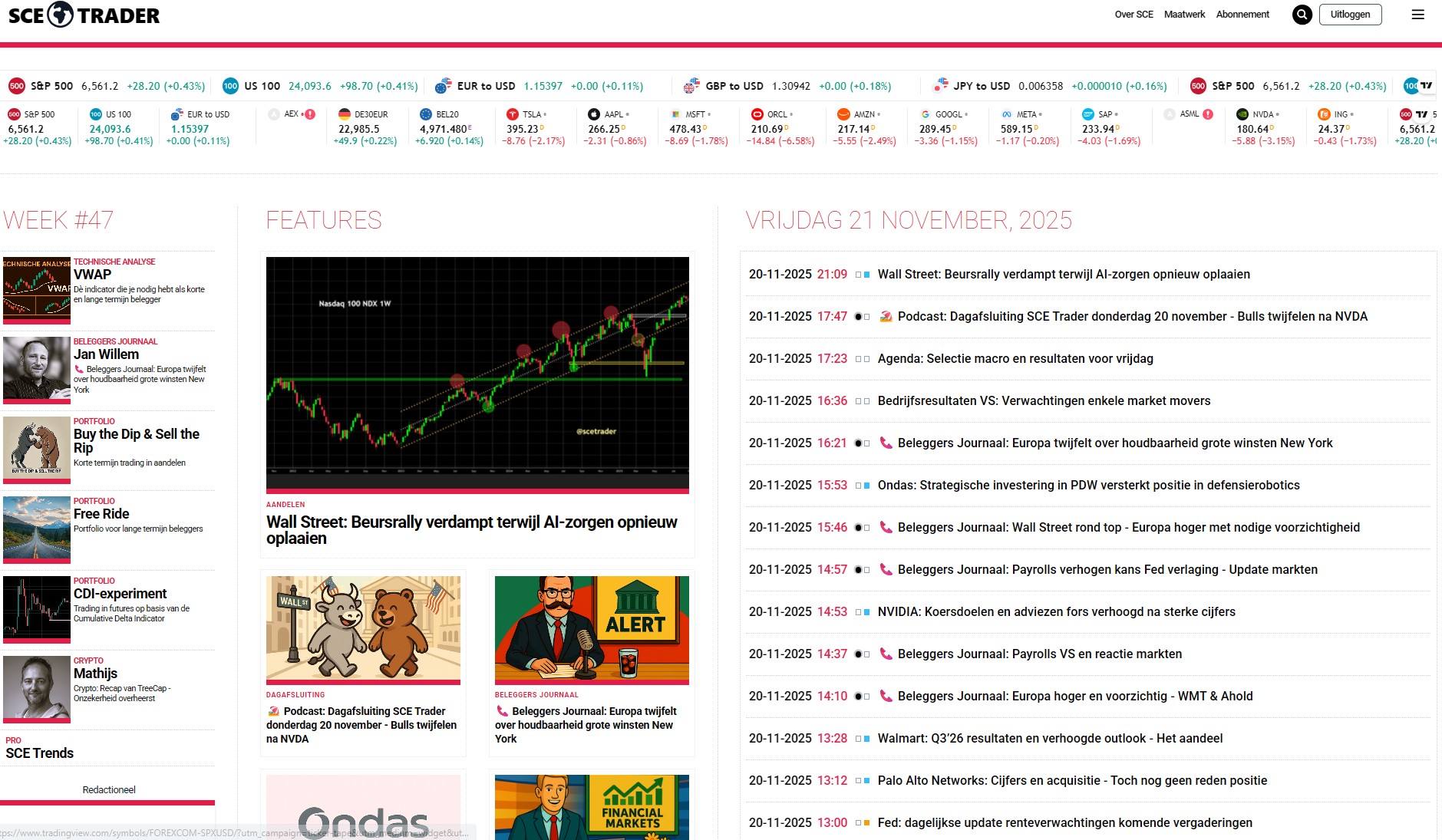This screenshot has width=1442, height=840.
Task: Click the MSFT ticker logo icon
Action: click(675, 114)
